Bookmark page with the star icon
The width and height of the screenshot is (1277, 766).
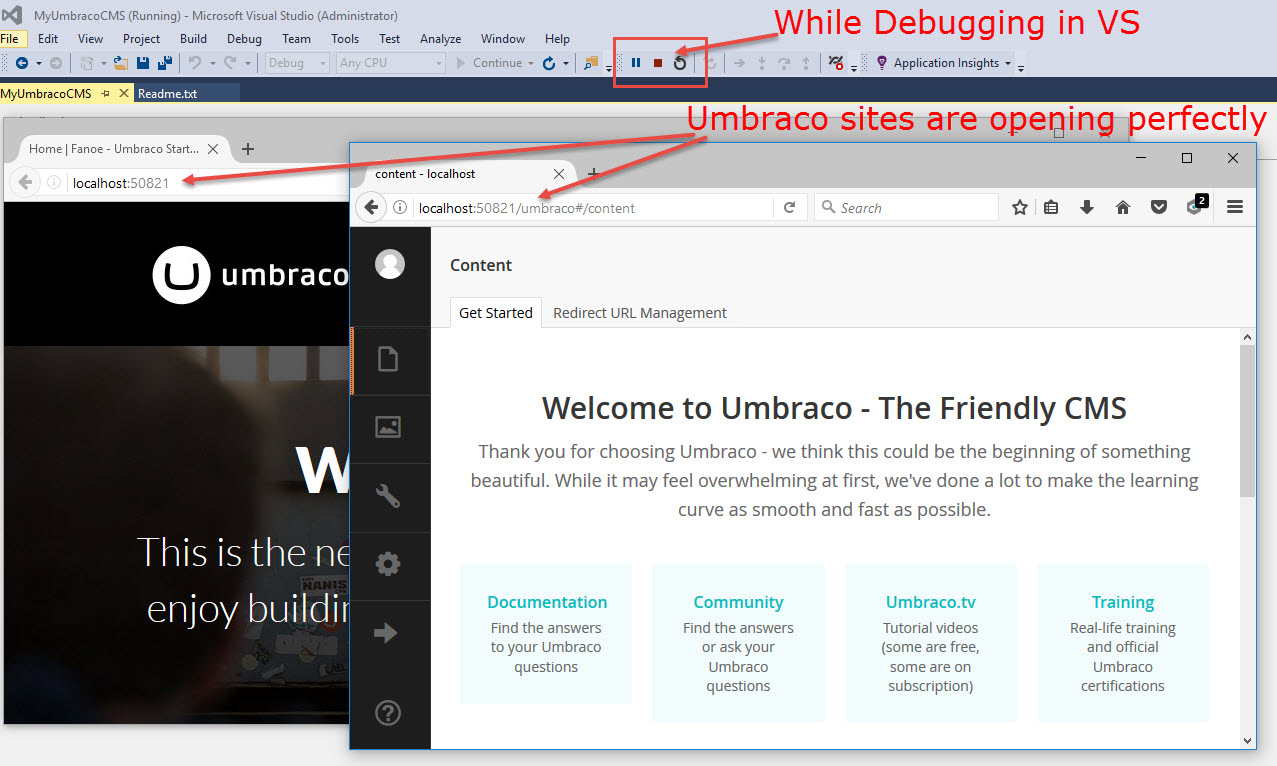pos(1019,207)
